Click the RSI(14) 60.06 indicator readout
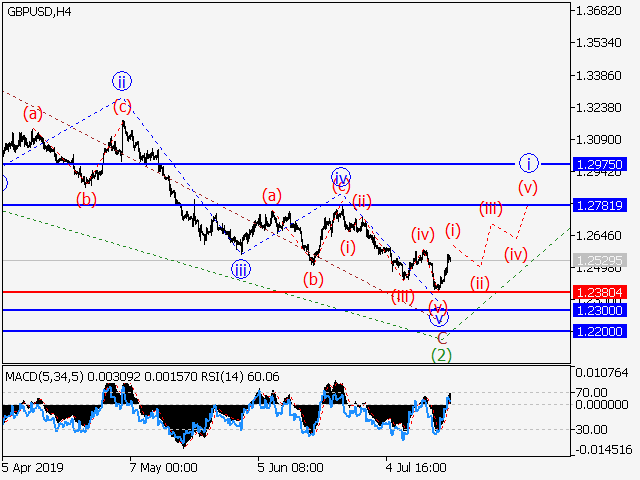Image resolution: width=640 pixels, height=480 pixels. 240,376
